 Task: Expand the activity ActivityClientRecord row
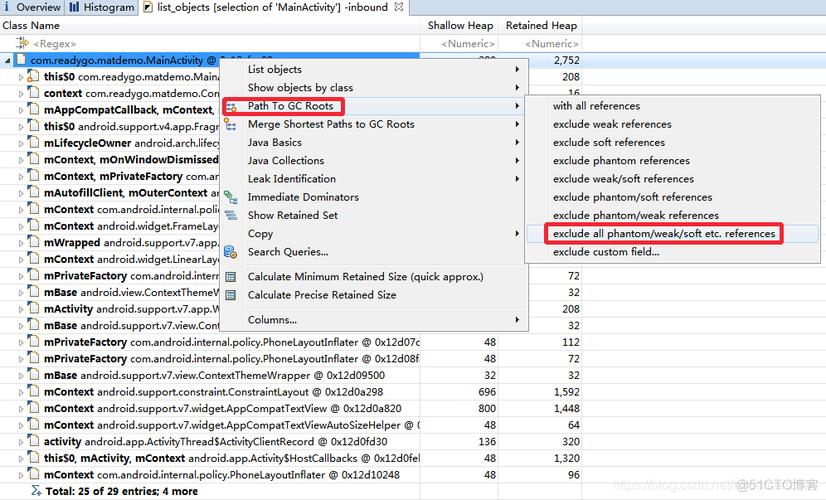(x=21, y=442)
